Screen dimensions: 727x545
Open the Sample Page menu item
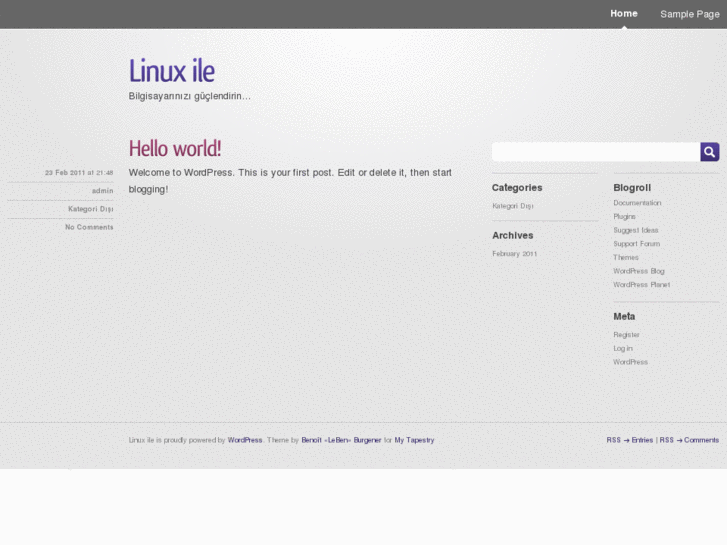(690, 14)
